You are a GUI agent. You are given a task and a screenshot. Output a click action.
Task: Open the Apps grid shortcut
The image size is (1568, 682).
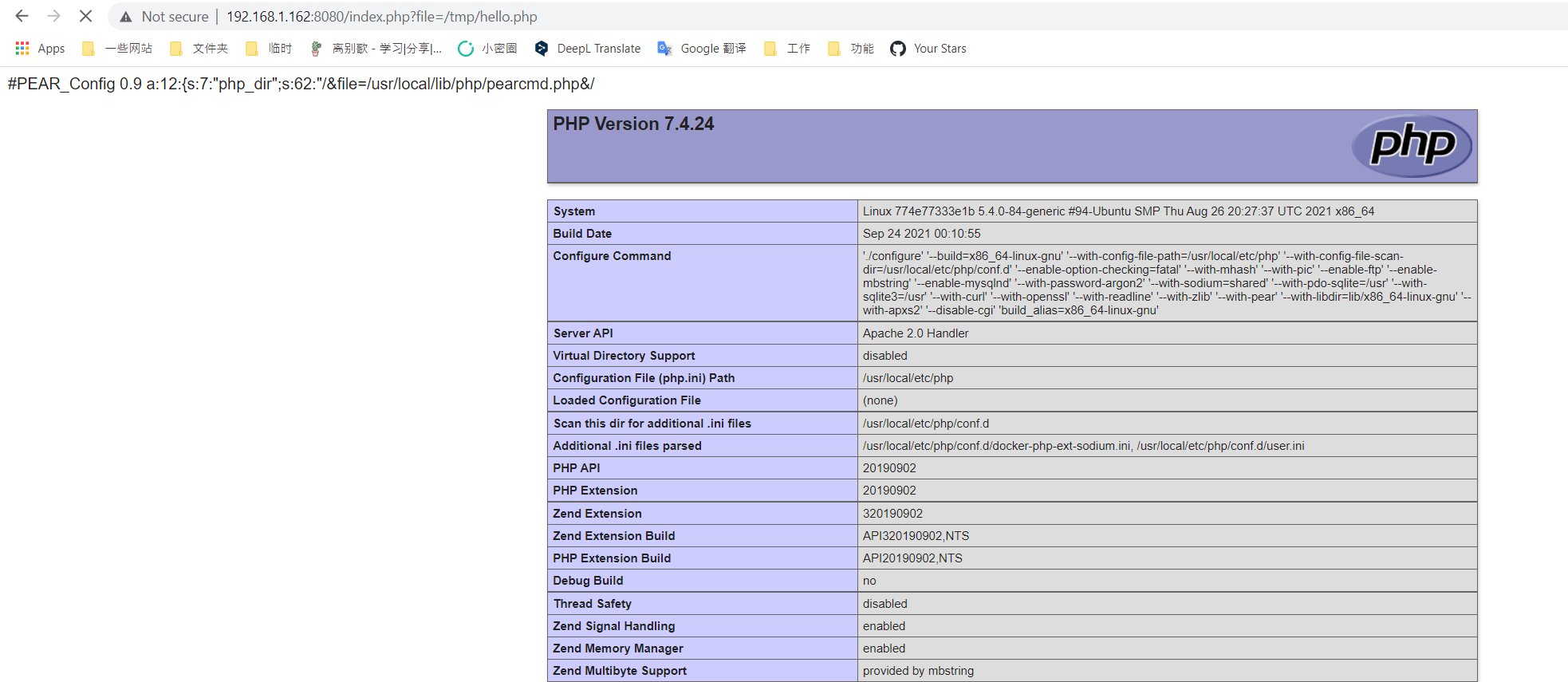coord(40,49)
